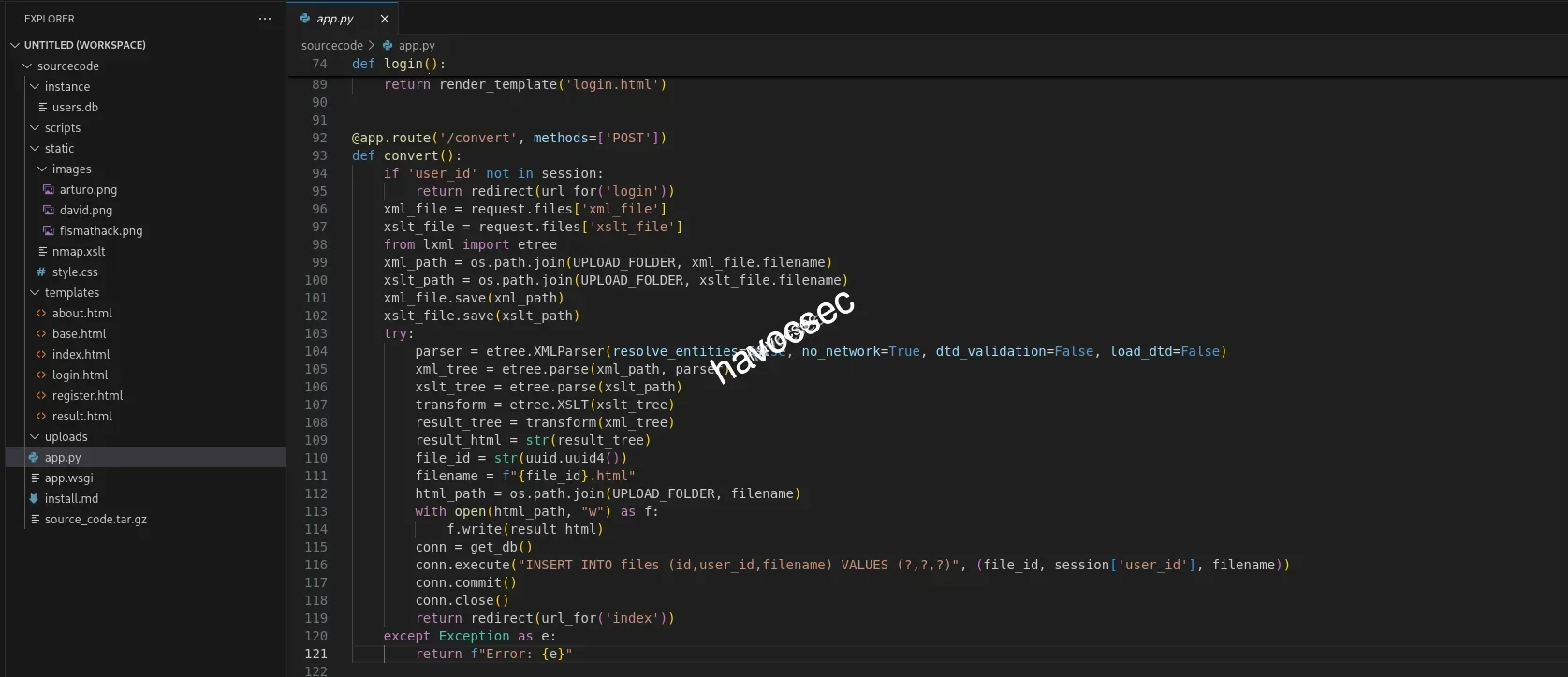The width and height of the screenshot is (1568, 677).
Task: Click the users.db file icon
Action: pyautogui.click(x=42, y=108)
